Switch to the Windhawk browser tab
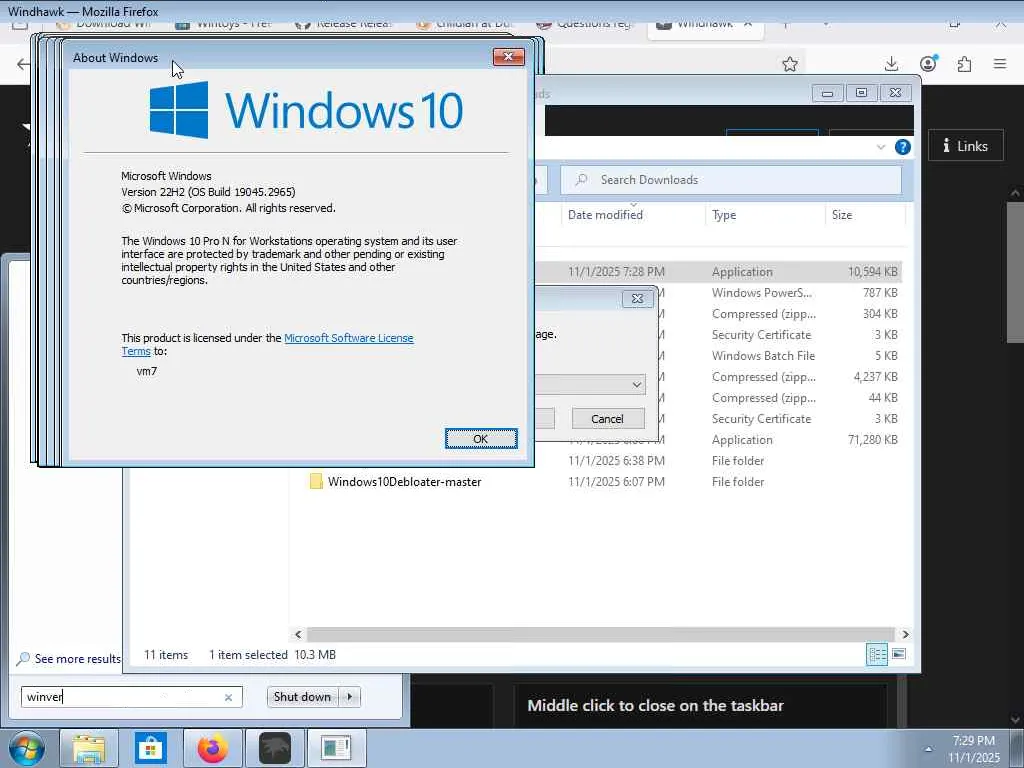The height and width of the screenshot is (768, 1024). click(x=705, y=26)
